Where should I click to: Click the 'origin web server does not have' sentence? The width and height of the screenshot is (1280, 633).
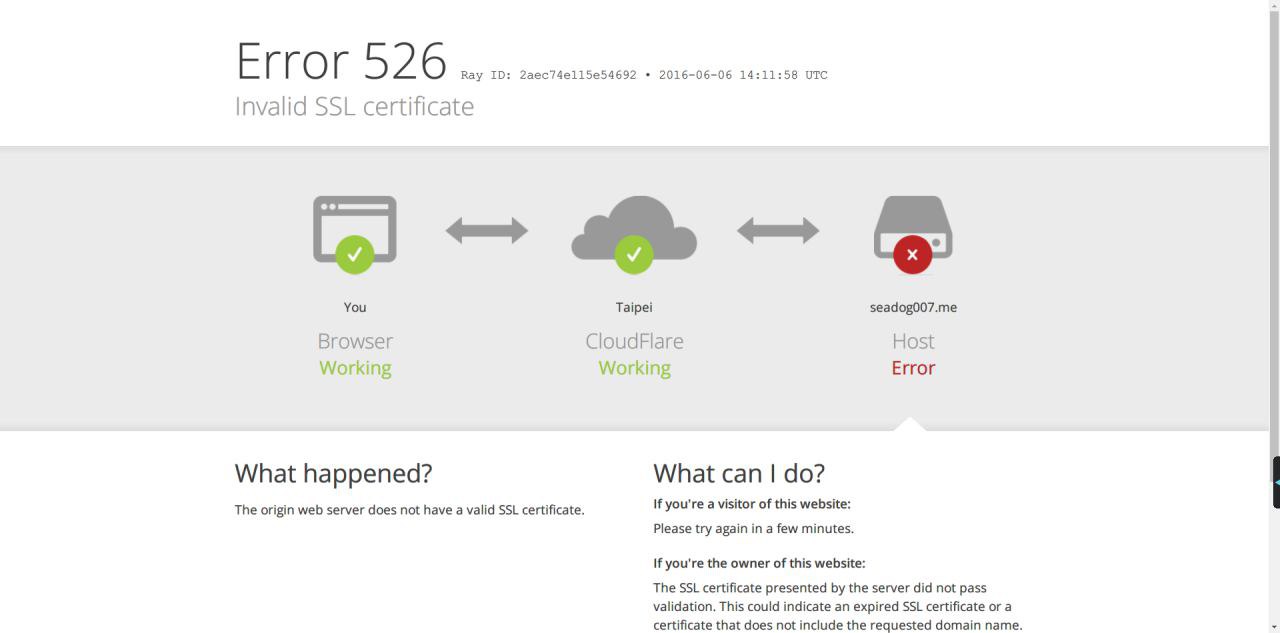click(409, 510)
